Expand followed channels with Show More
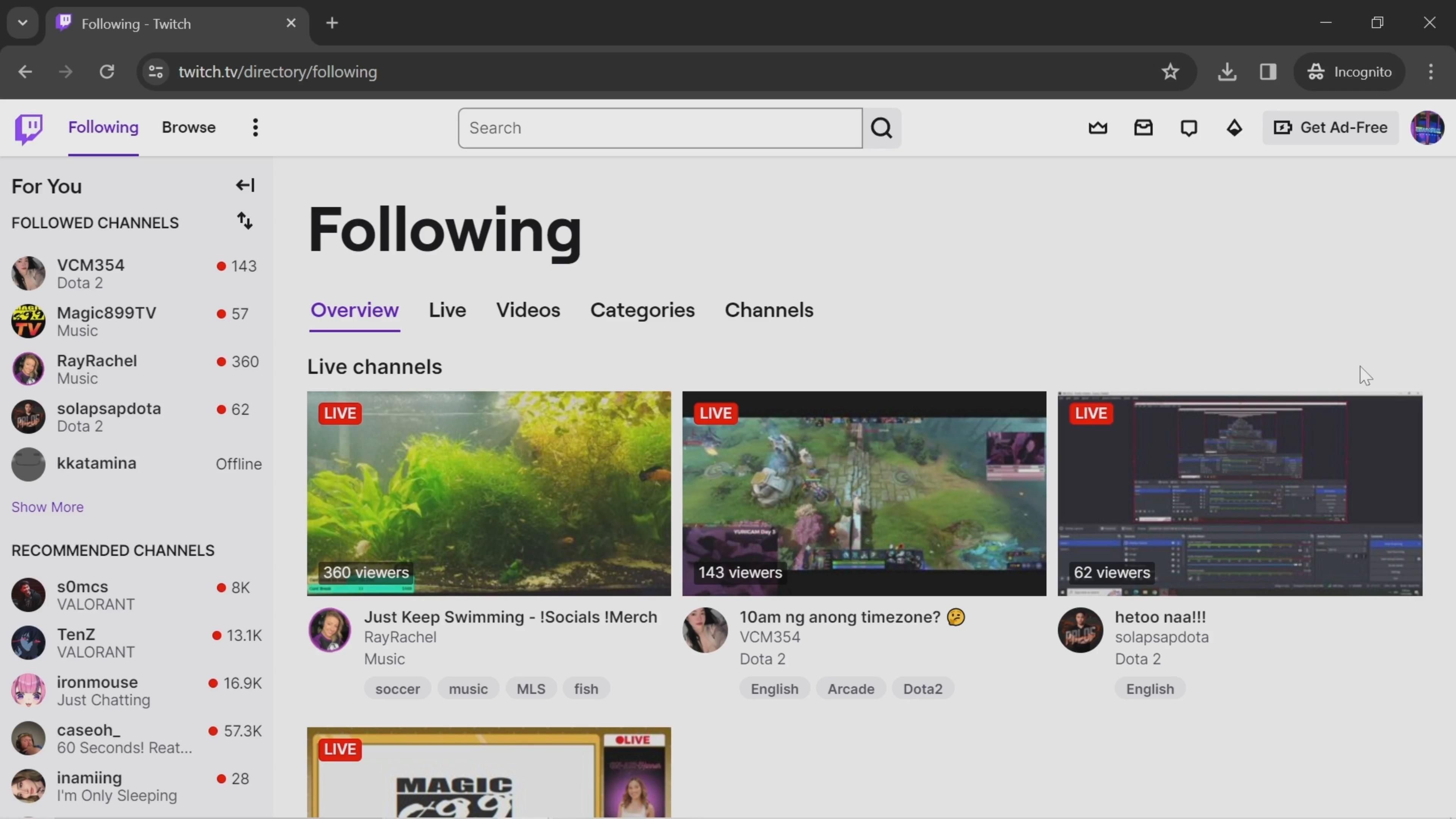 [47, 507]
